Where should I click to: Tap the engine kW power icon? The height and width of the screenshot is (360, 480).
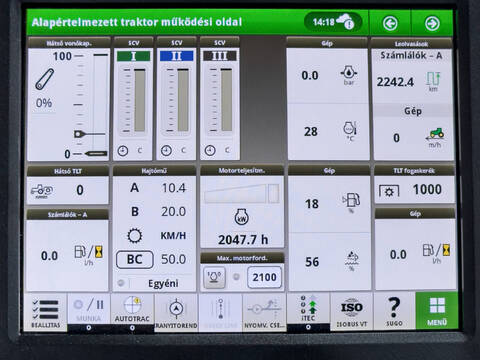click(241, 217)
